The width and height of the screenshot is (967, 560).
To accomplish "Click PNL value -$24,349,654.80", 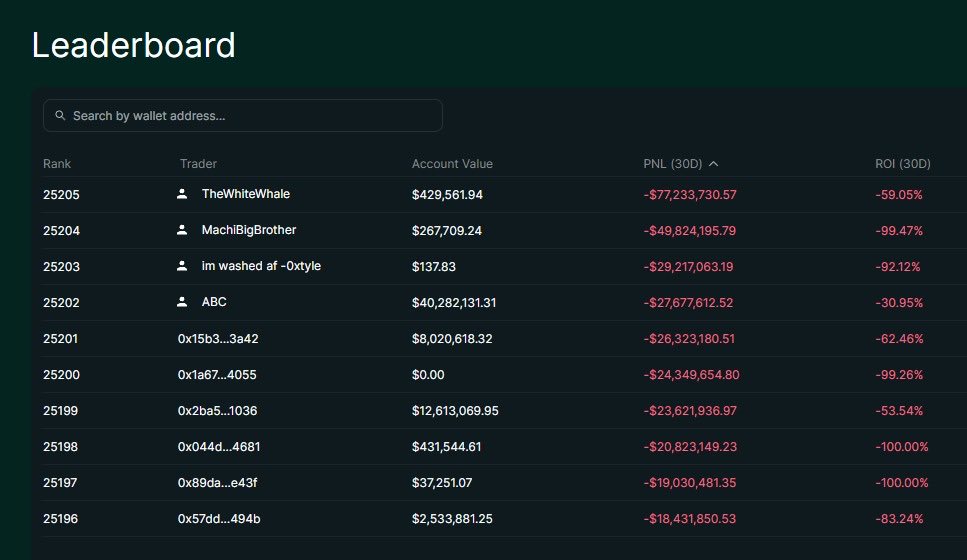I will pos(691,374).
